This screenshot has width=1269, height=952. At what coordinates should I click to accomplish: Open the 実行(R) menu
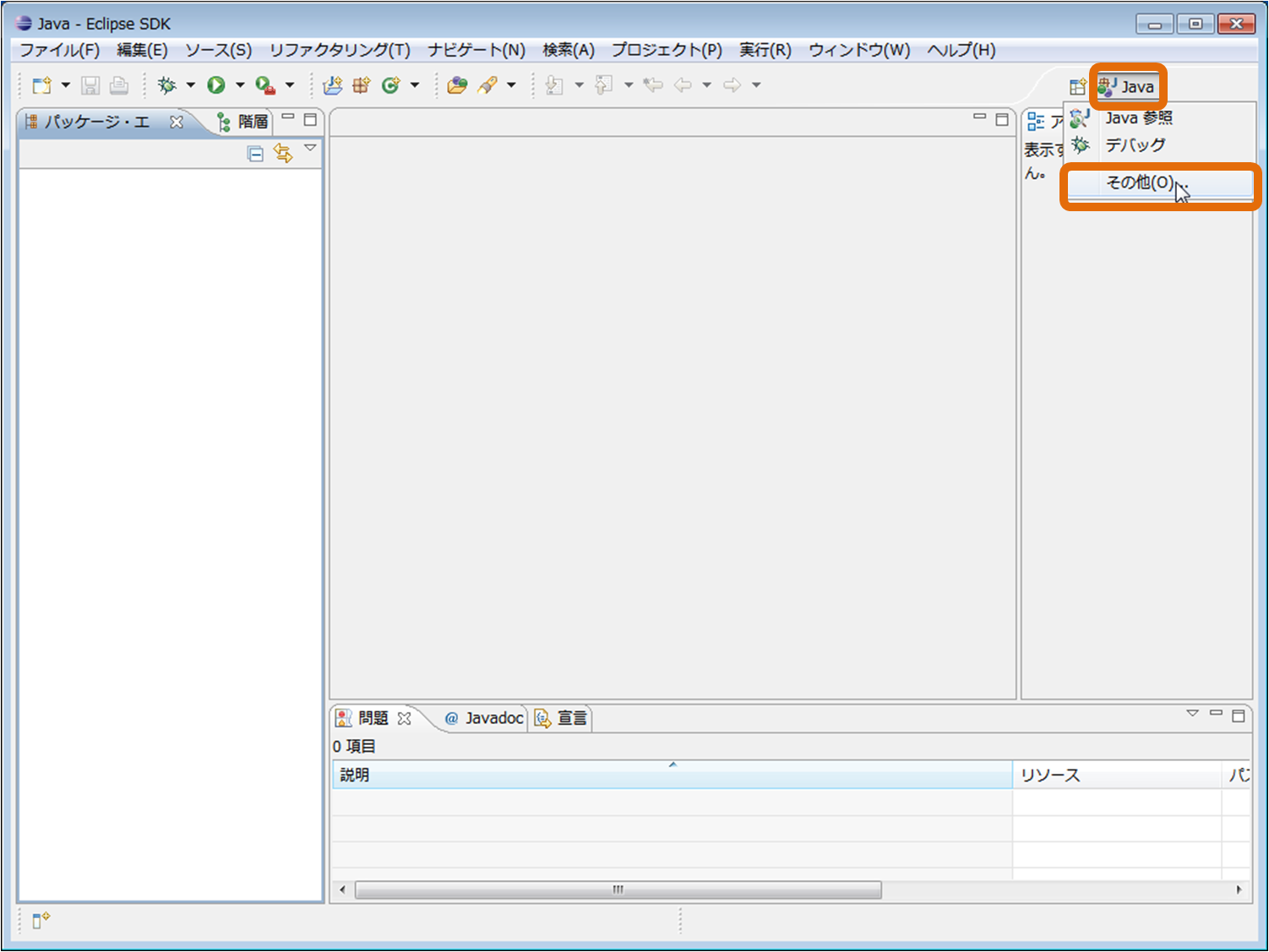[x=765, y=51]
